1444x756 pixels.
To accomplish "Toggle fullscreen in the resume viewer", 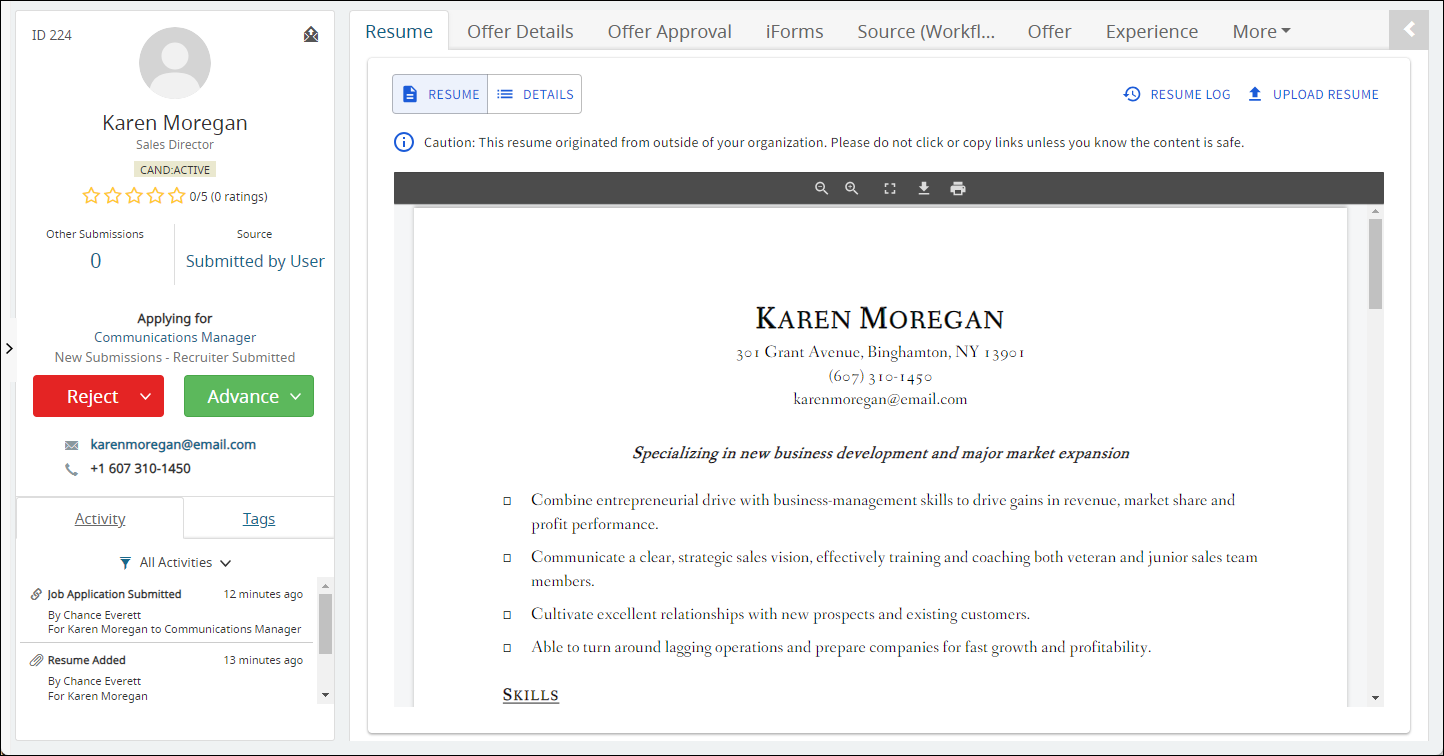I will (890, 188).
